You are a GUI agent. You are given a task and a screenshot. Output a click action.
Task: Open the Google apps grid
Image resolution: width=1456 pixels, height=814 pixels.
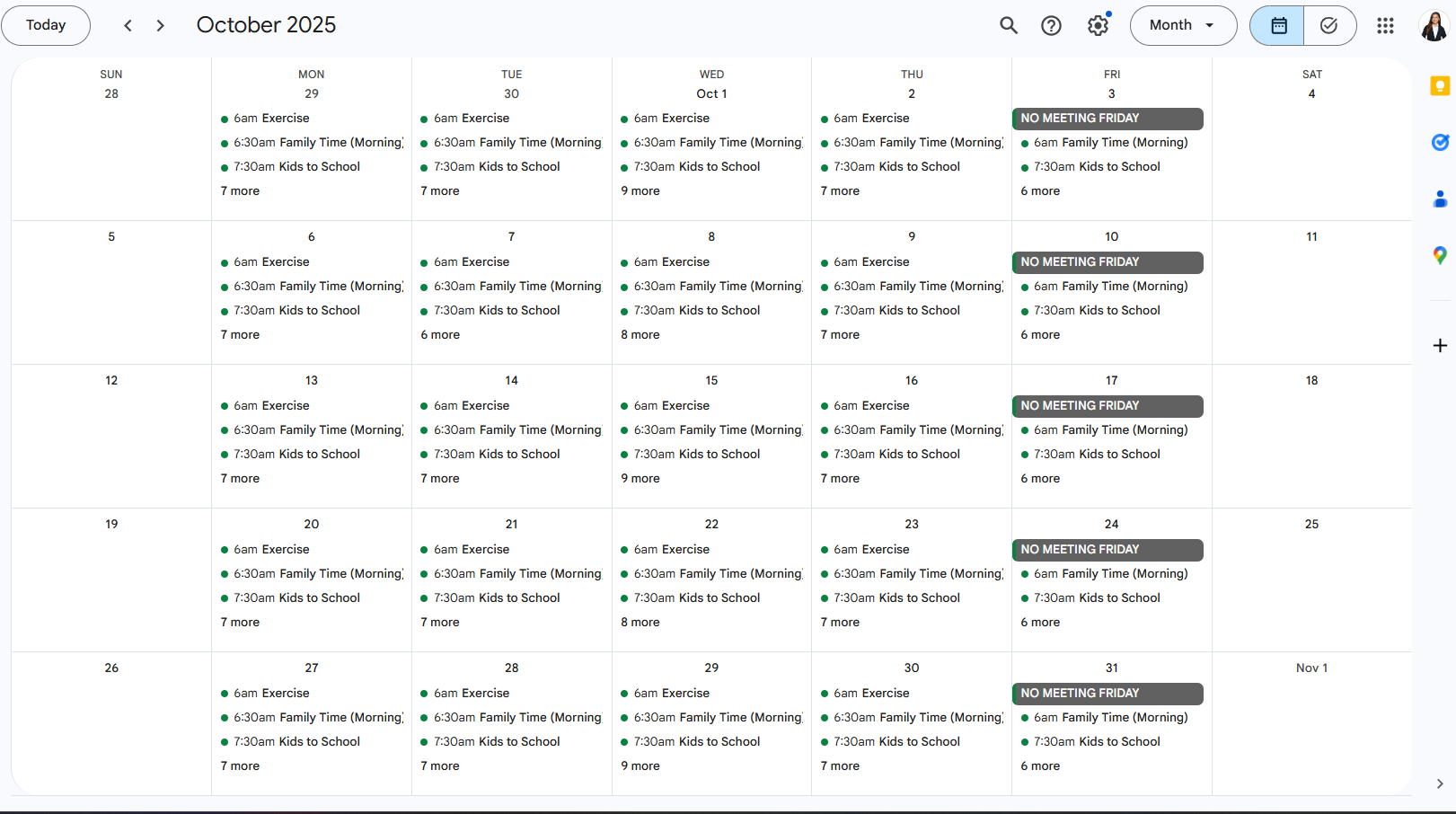point(1385,25)
